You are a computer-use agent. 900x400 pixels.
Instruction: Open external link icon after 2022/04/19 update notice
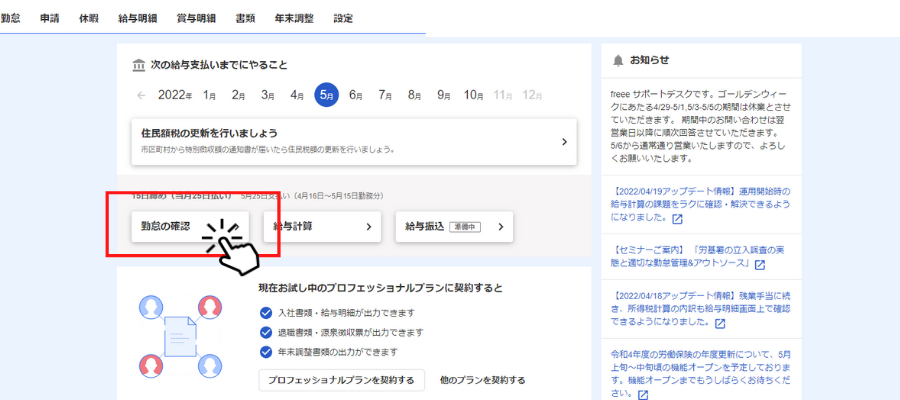click(x=678, y=218)
